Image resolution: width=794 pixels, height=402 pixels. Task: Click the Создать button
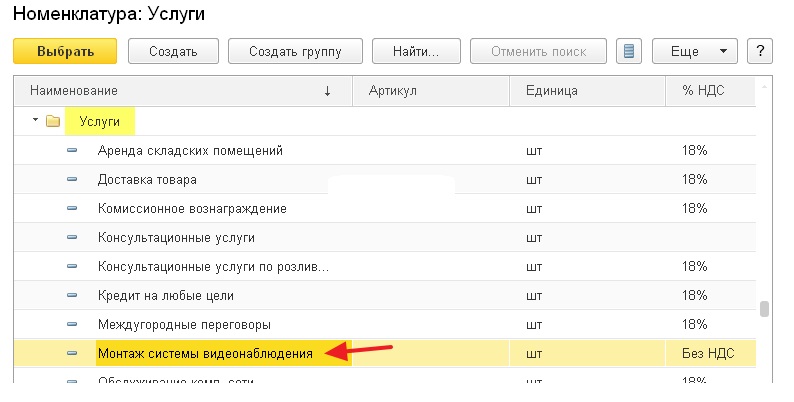click(x=173, y=51)
